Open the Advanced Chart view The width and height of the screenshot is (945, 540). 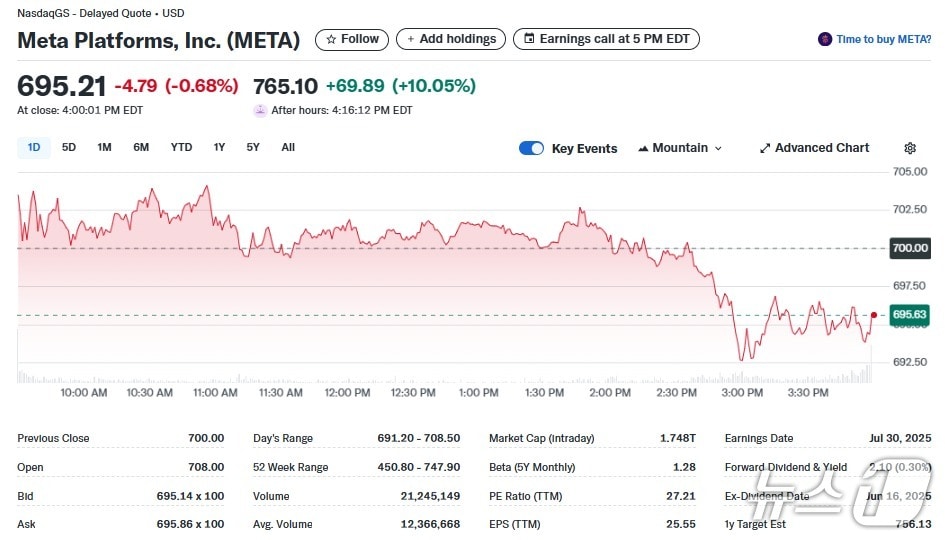pos(821,148)
